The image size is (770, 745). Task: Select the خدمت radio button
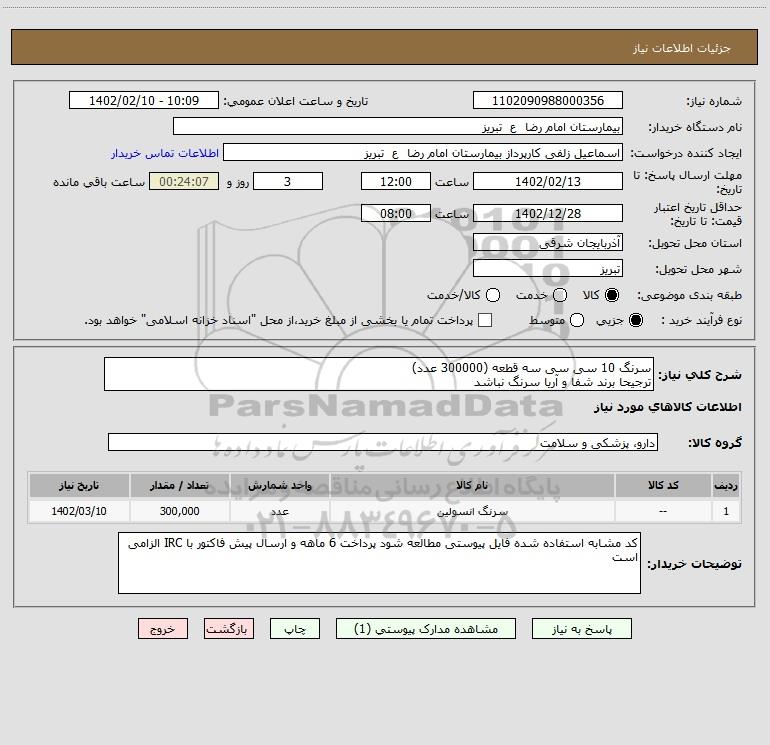[560, 295]
